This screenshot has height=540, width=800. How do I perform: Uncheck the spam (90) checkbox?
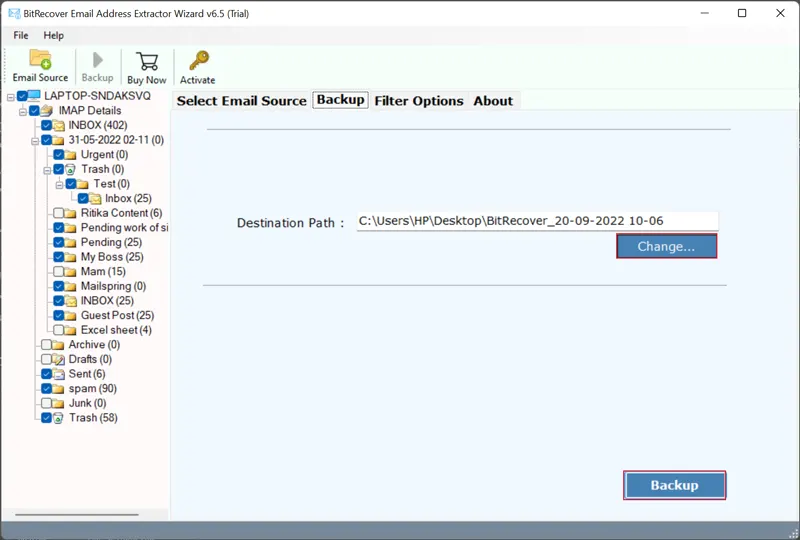click(x=46, y=389)
